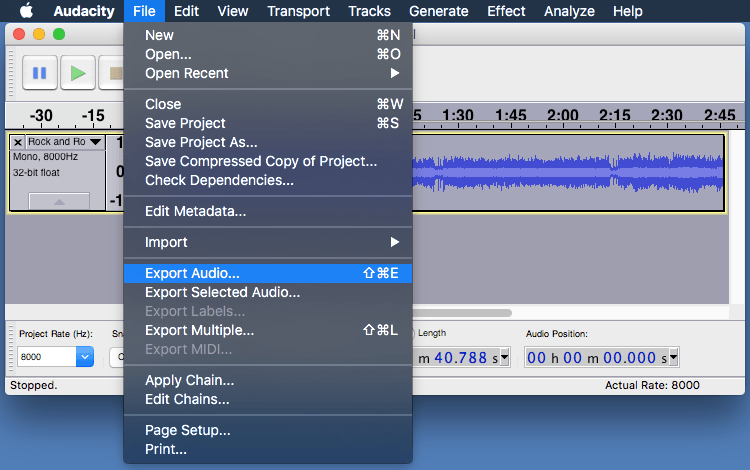Select Save Project As... menu item
The width and height of the screenshot is (750, 470).
268,142
